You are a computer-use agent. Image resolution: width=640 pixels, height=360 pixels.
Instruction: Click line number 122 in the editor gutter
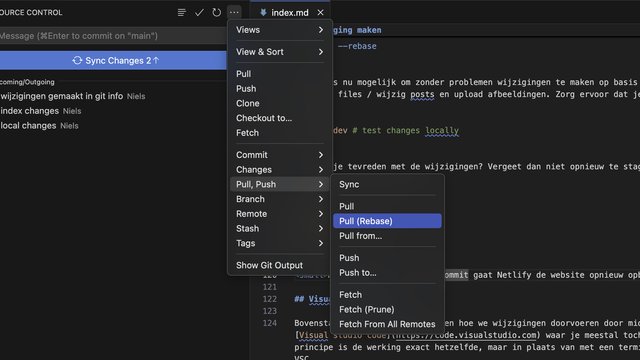[269, 299]
